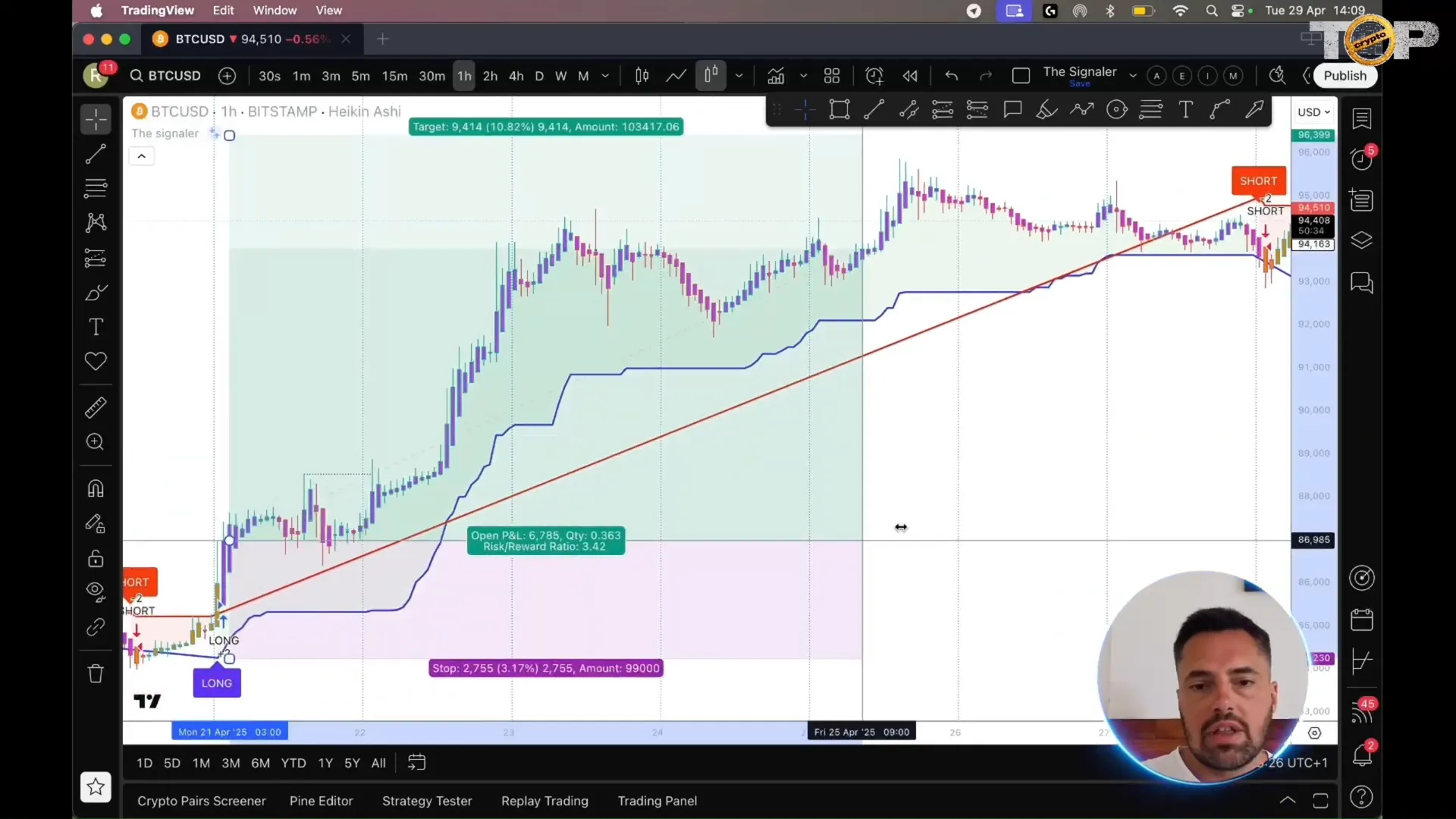Click the favorites star button
Screen dimensions: 1456x819
point(96,787)
